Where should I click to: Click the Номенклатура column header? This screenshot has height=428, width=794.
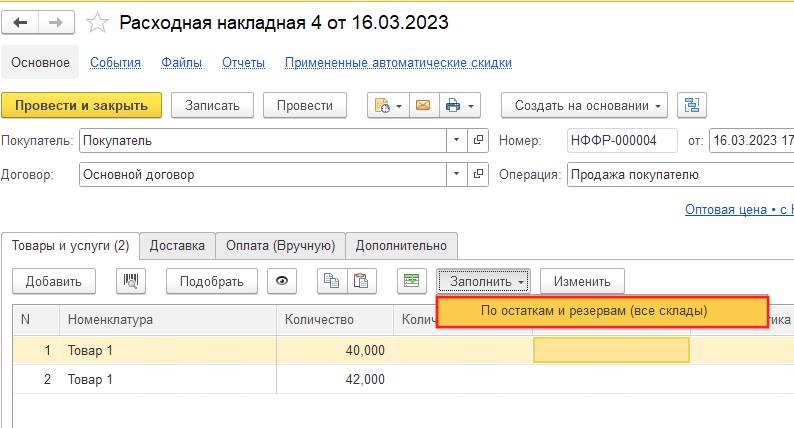coord(168,320)
